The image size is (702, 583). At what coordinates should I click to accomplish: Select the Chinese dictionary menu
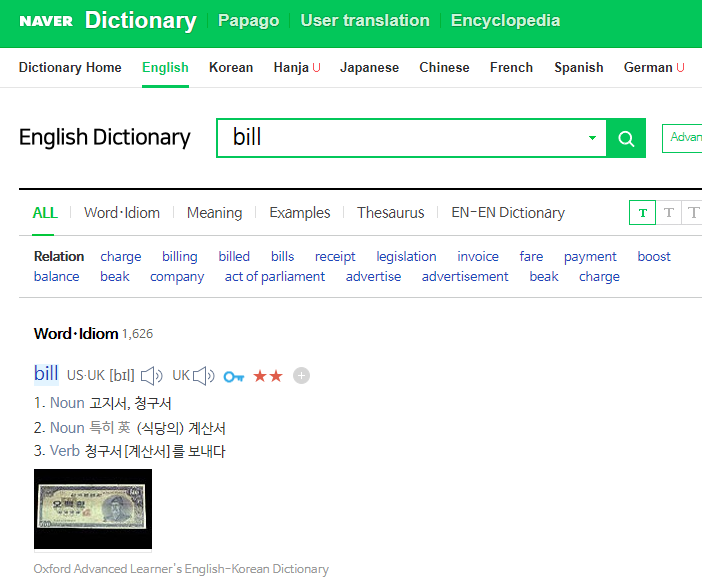pos(444,68)
